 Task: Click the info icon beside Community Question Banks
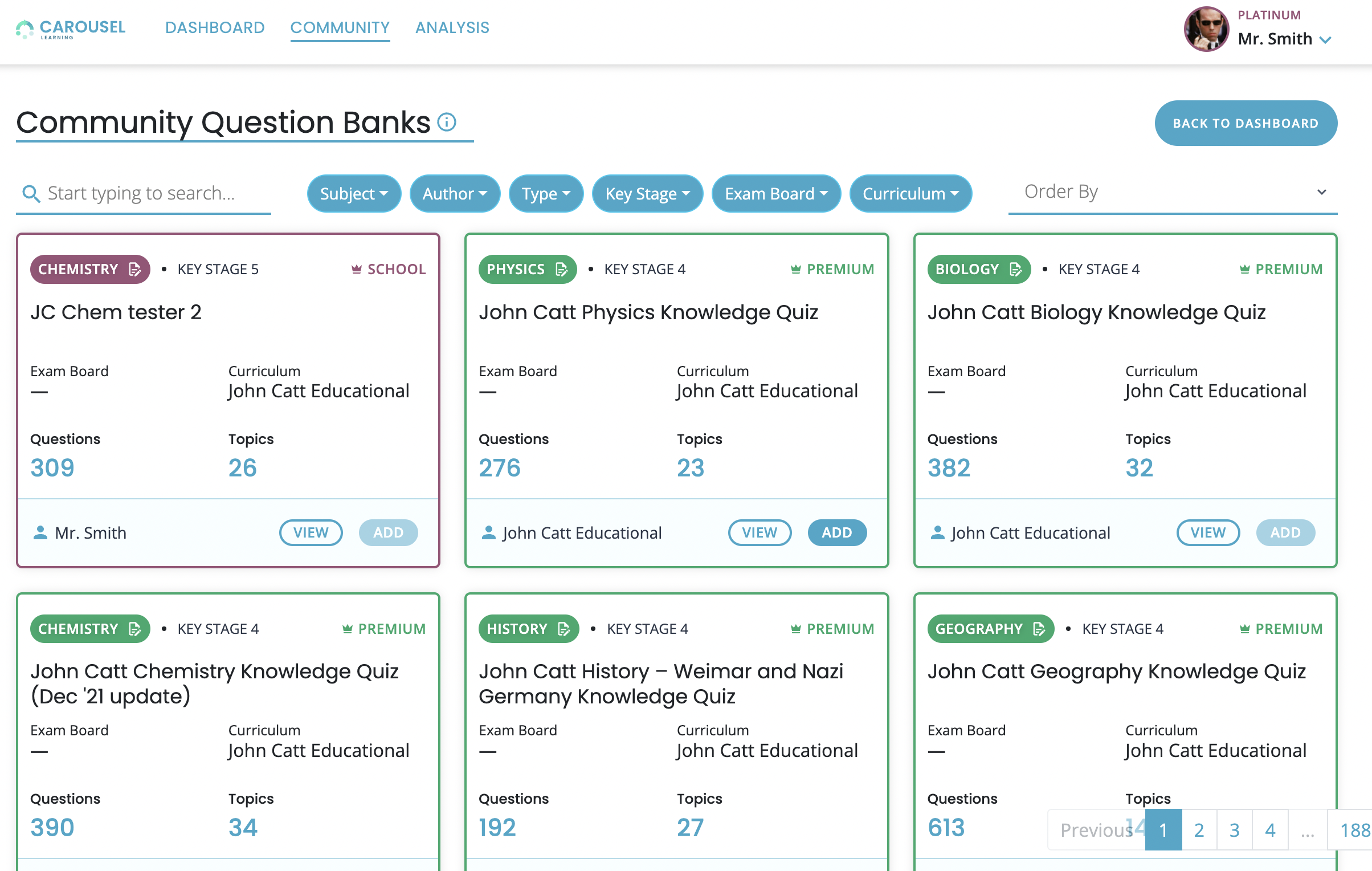(447, 122)
